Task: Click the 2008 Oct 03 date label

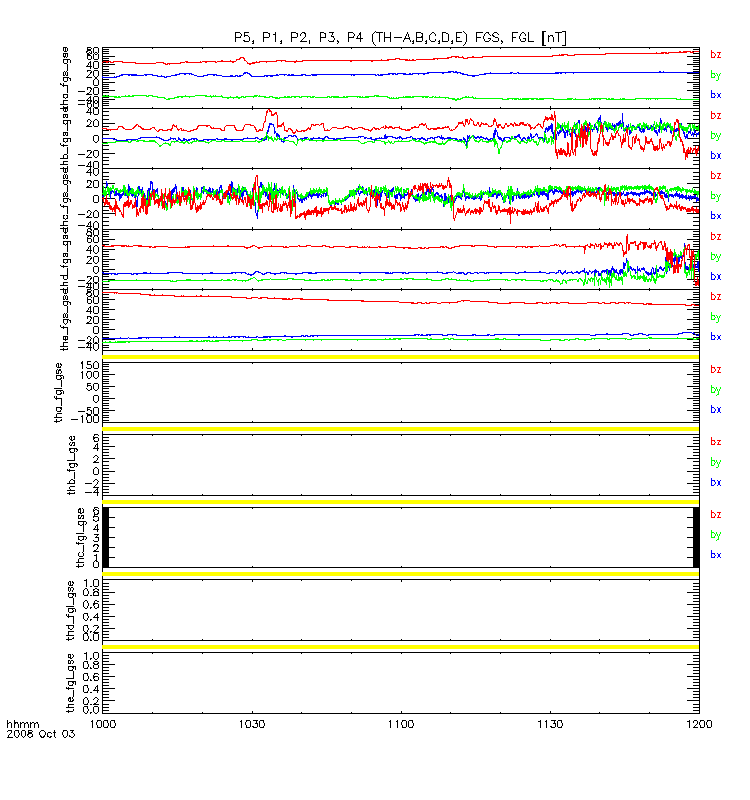Action: point(41,734)
